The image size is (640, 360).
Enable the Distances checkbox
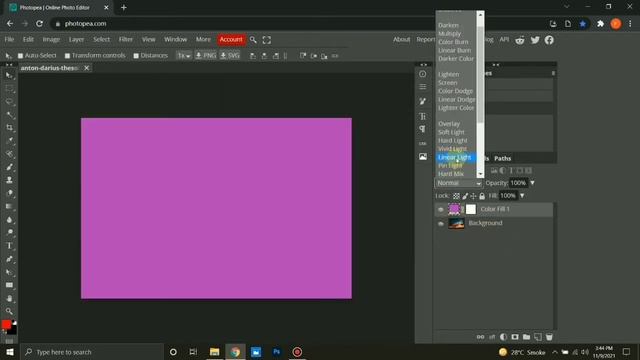136,56
